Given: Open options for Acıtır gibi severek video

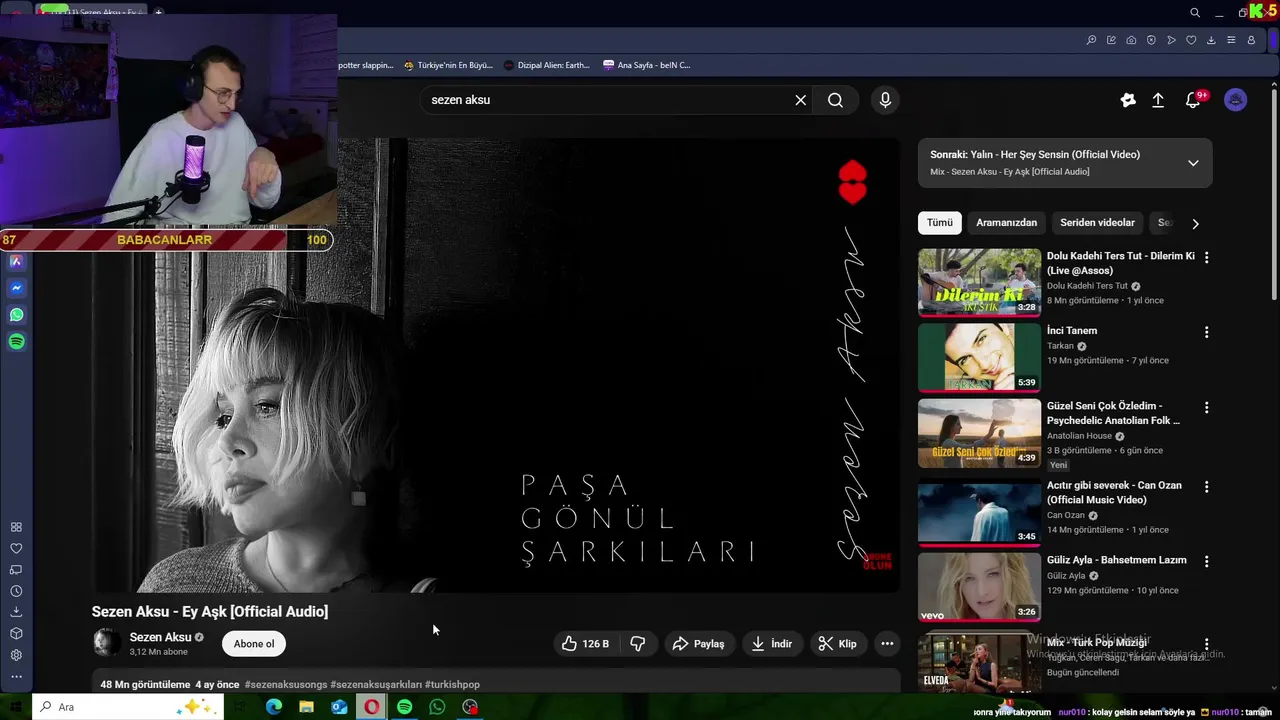Looking at the screenshot, I should click(x=1206, y=487).
